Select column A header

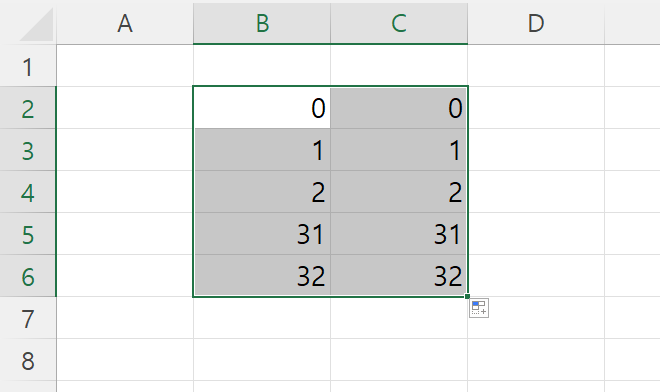pyautogui.click(x=125, y=23)
